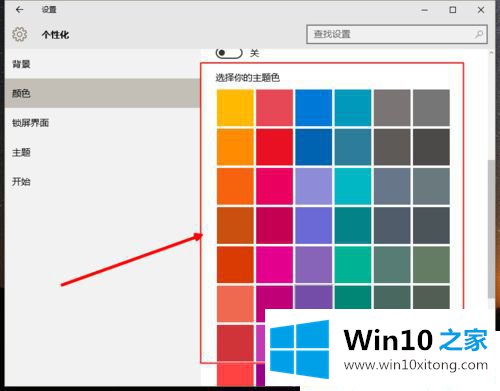Pick the brick red swatch in seventh row
The width and height of the screenshot is (500, 391).
235,343
